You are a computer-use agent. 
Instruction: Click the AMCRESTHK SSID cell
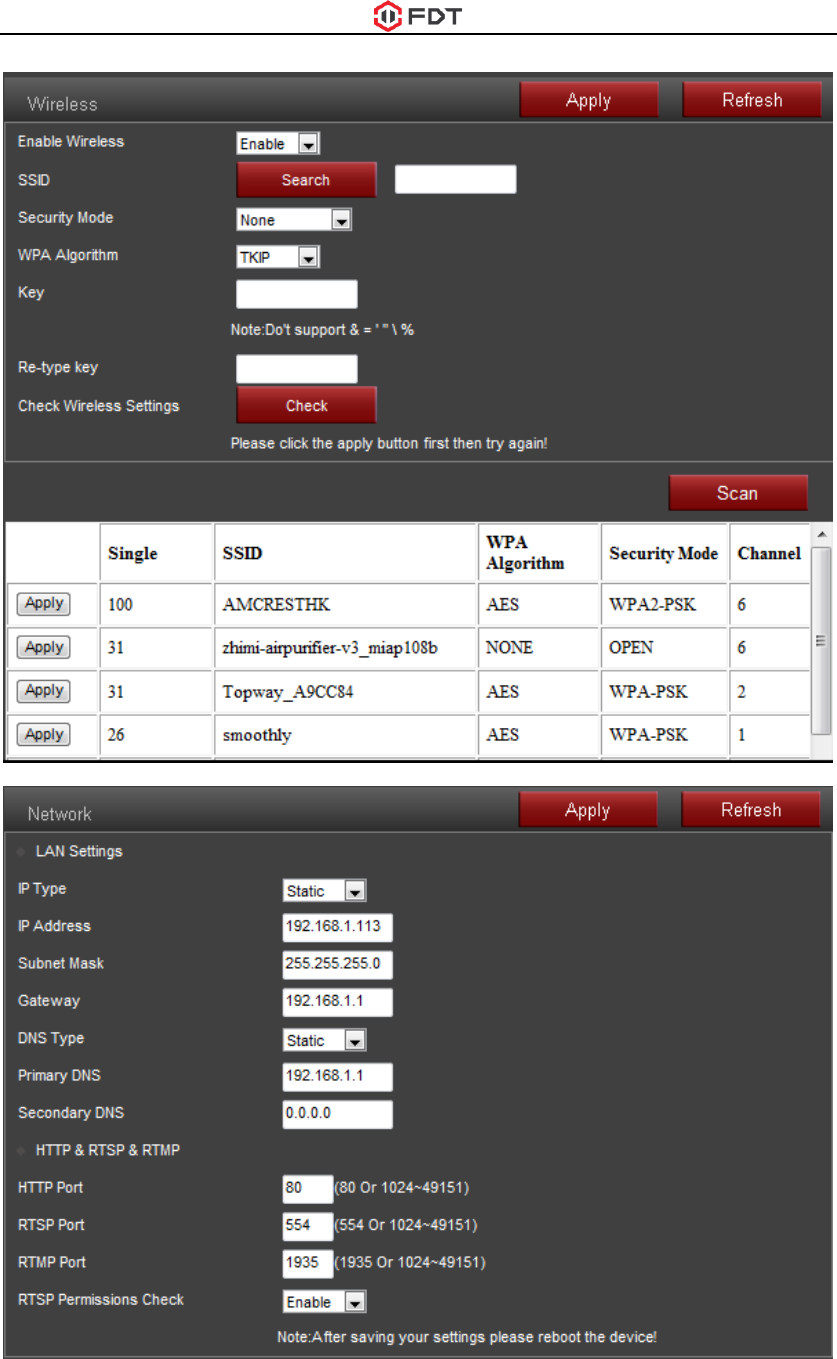[346, 605]
